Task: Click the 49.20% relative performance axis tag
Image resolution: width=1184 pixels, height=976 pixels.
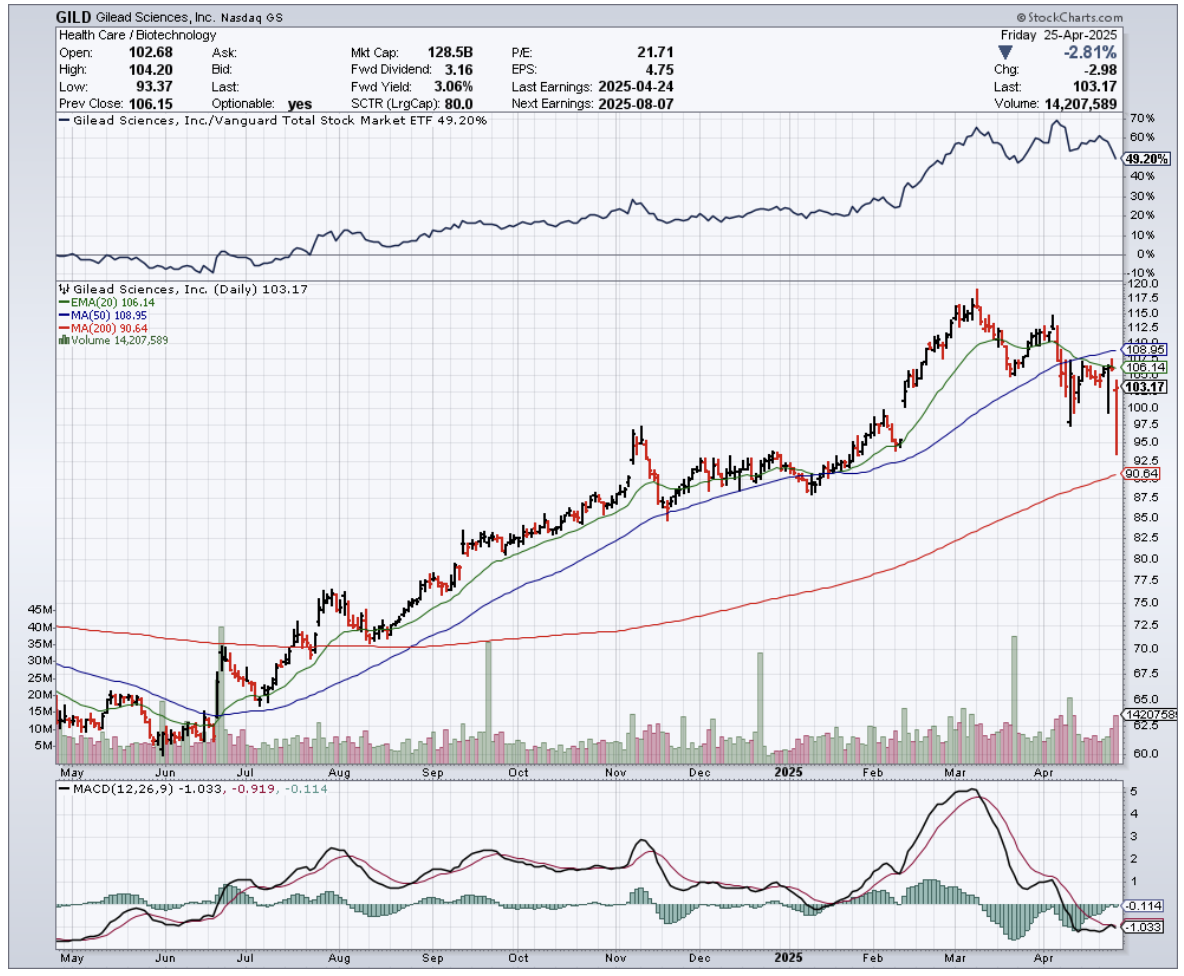Action: [x=1141, y=159]
